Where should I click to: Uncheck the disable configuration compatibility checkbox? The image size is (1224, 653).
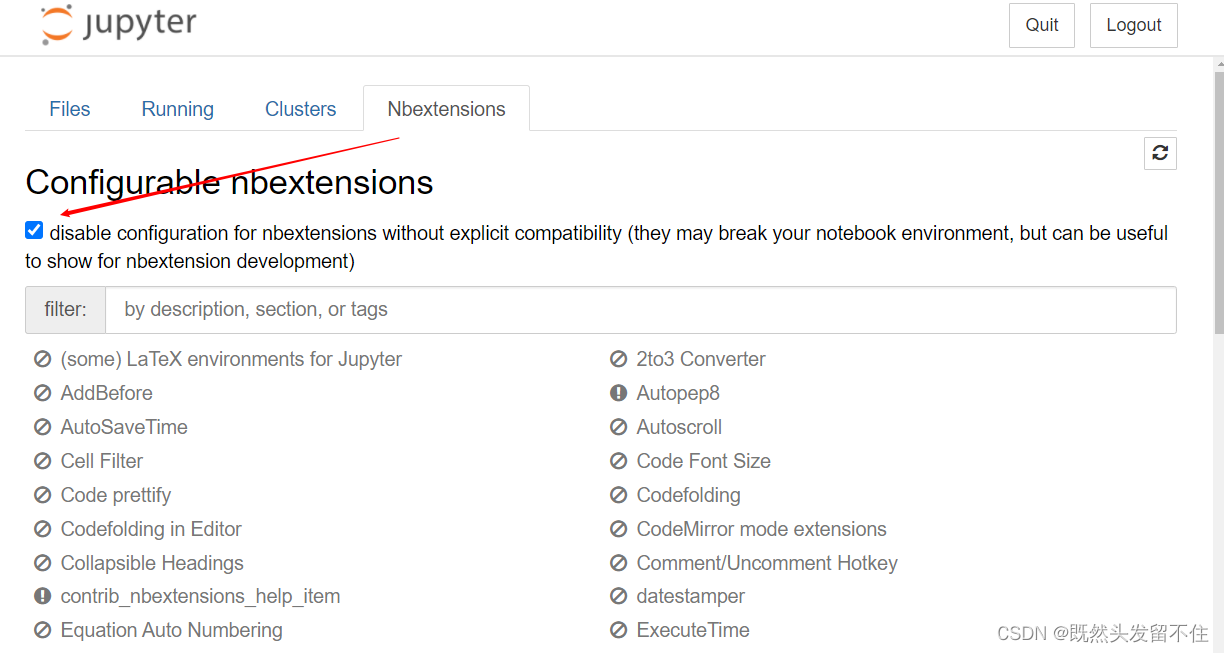click(x=34, y=231)
